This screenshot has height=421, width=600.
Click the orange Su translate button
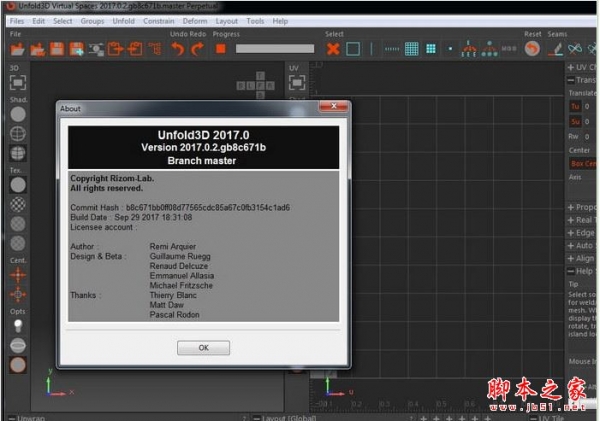575,122
